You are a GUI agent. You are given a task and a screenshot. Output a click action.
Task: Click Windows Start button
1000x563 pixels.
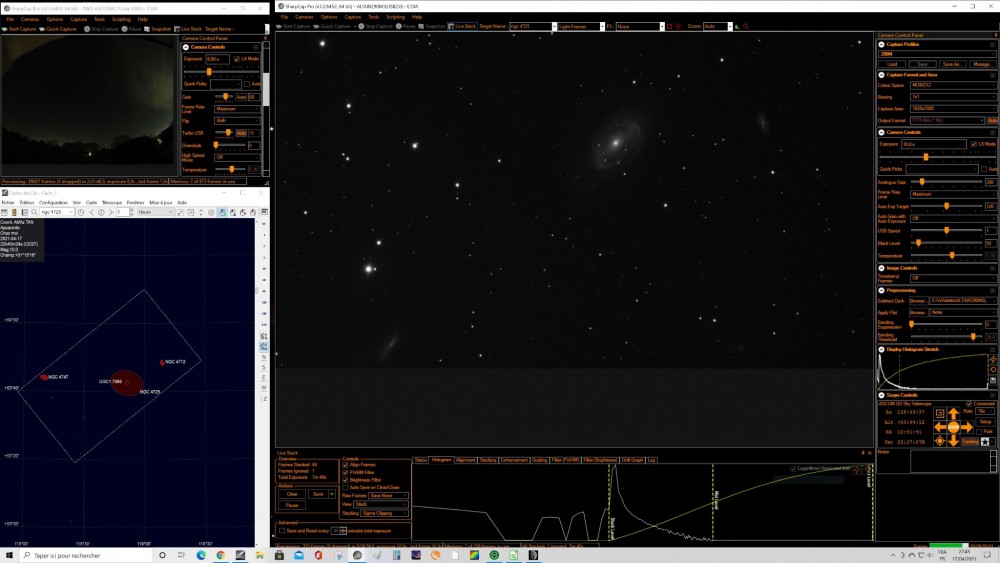coord(9,555)
